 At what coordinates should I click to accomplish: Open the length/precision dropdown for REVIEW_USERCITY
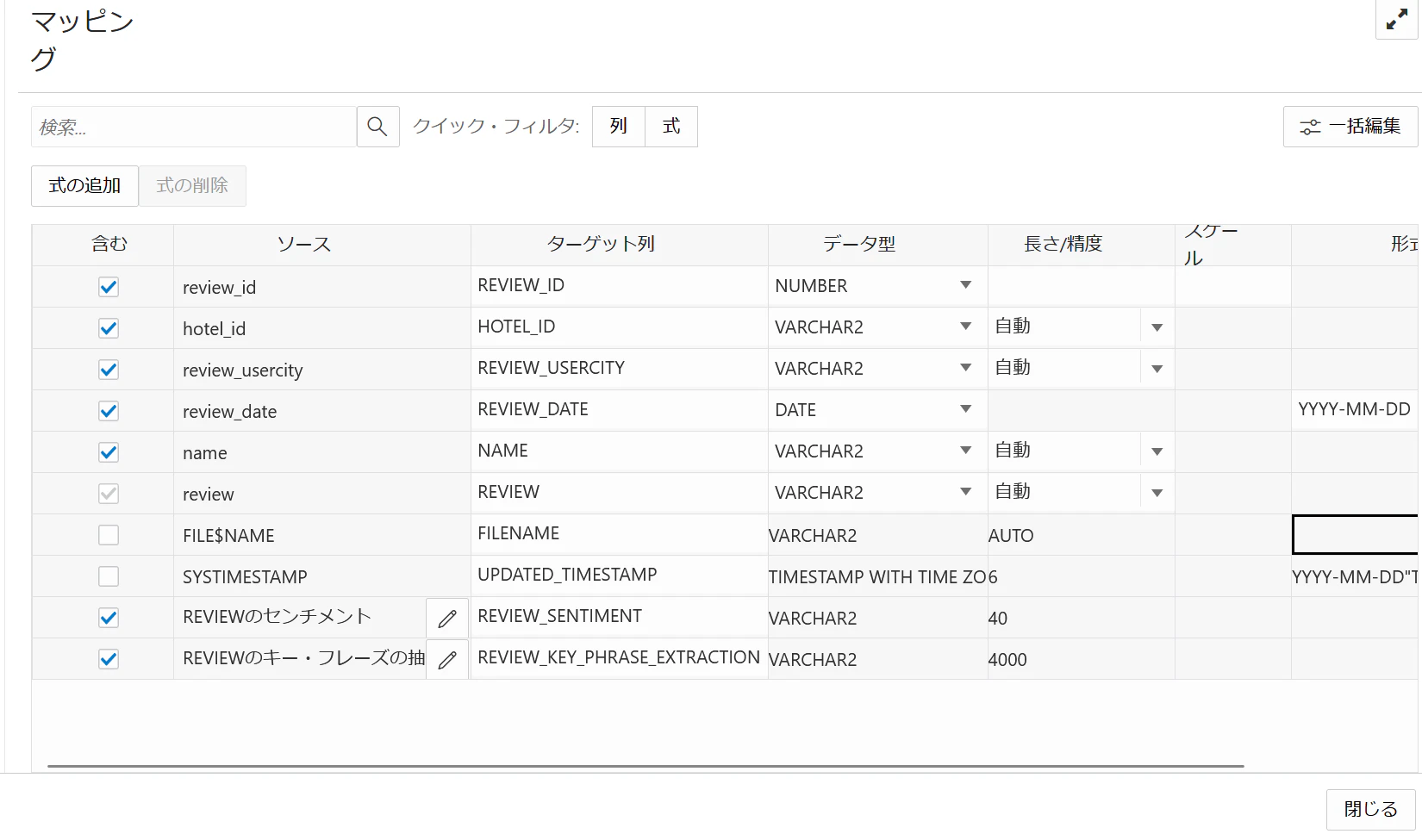pos(1157,369)
